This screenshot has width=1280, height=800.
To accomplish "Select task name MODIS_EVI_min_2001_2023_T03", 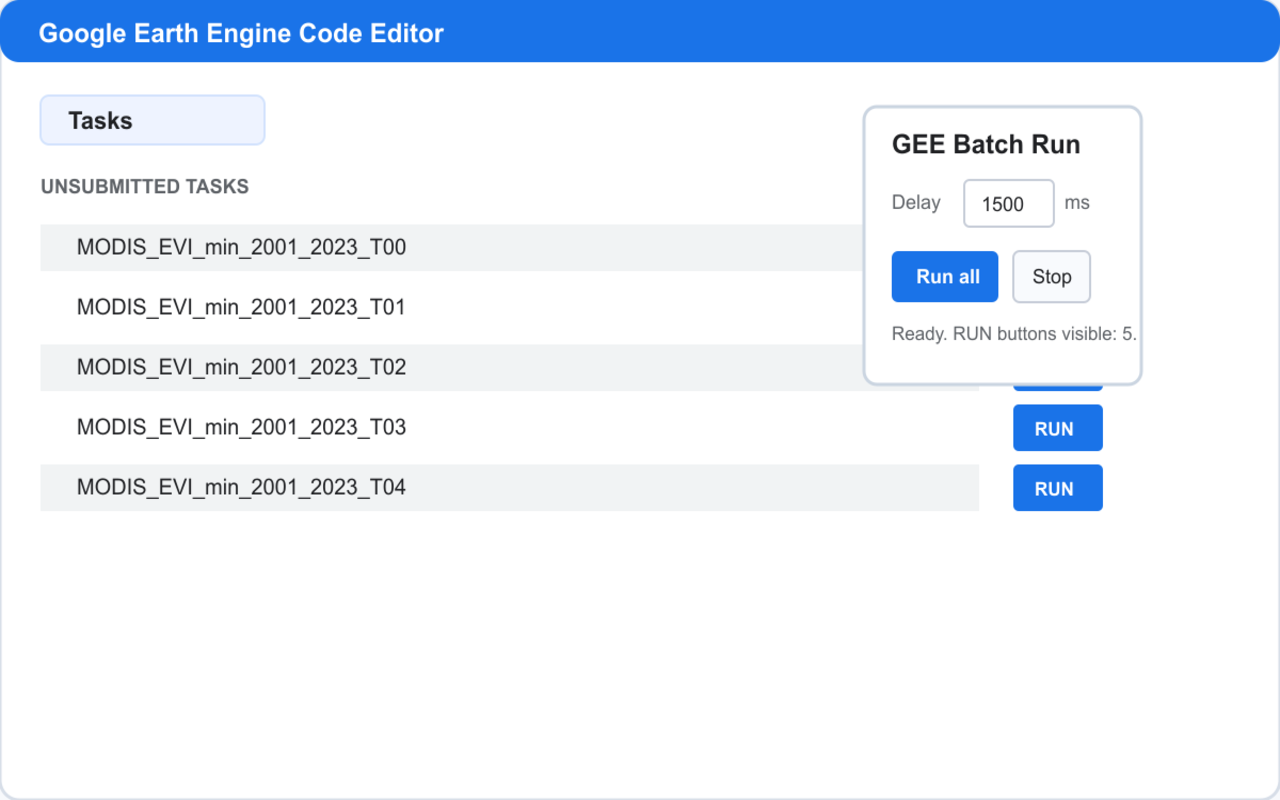I will point(241,427).
